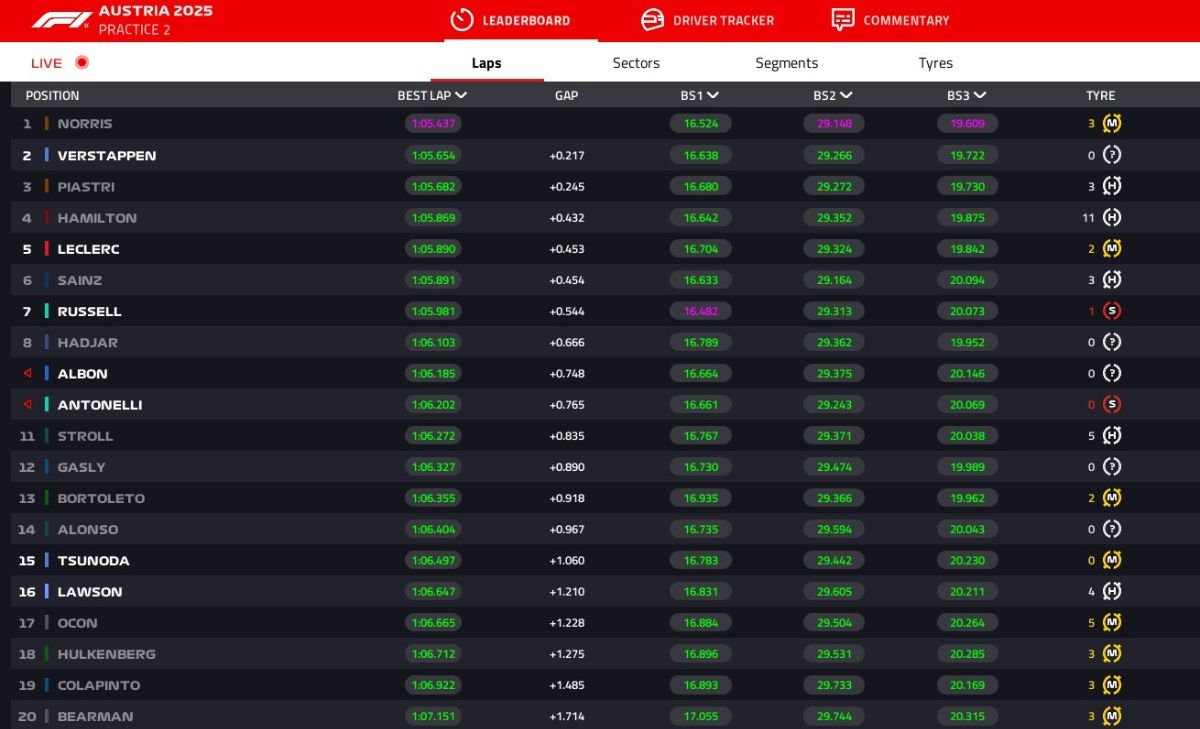Viewport: 1200px width, 729px height.
Task: Click the Commentary speech bubble icon
Action: click(x=843, y=20)
